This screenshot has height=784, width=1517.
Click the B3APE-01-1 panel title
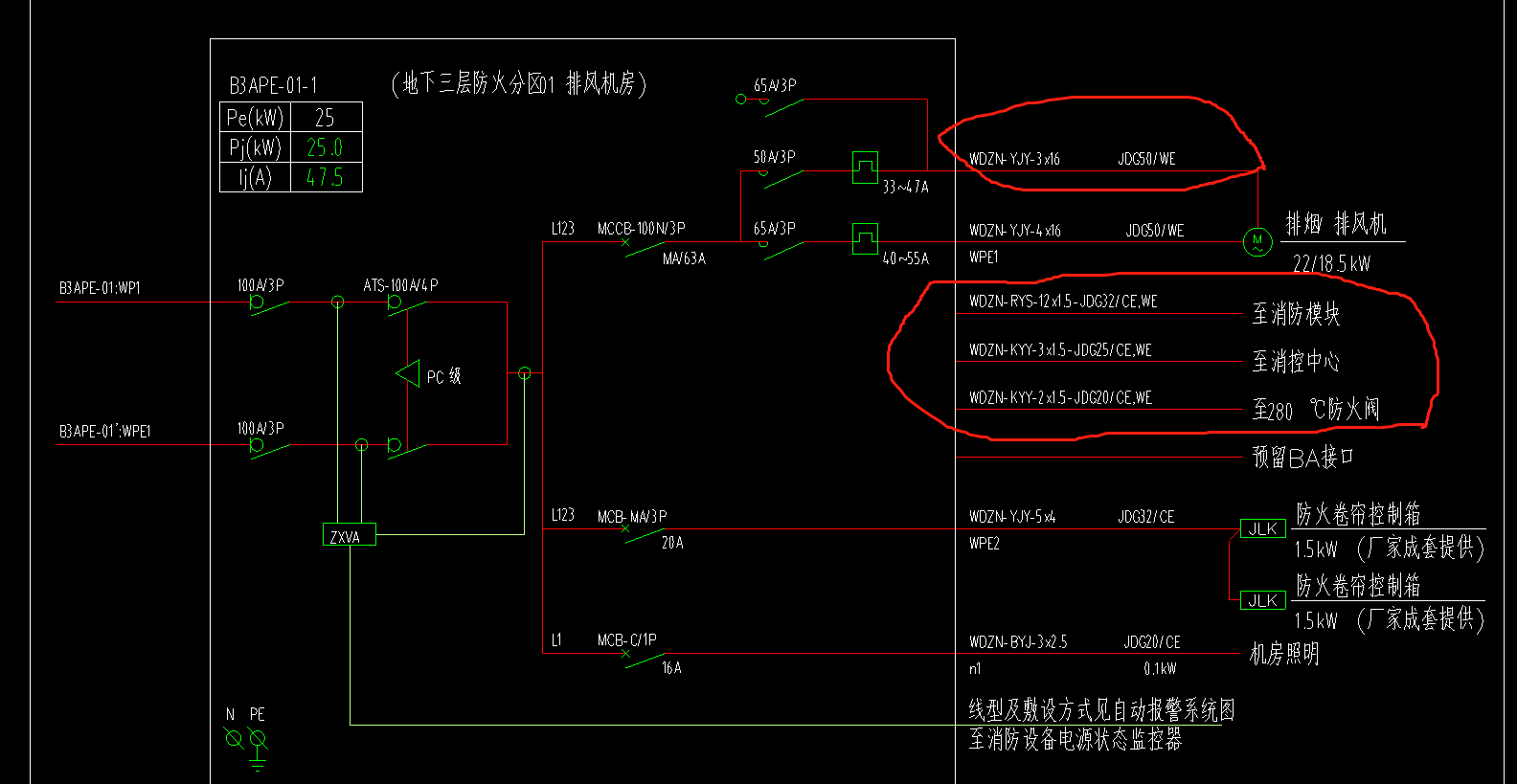pos(273,85)
